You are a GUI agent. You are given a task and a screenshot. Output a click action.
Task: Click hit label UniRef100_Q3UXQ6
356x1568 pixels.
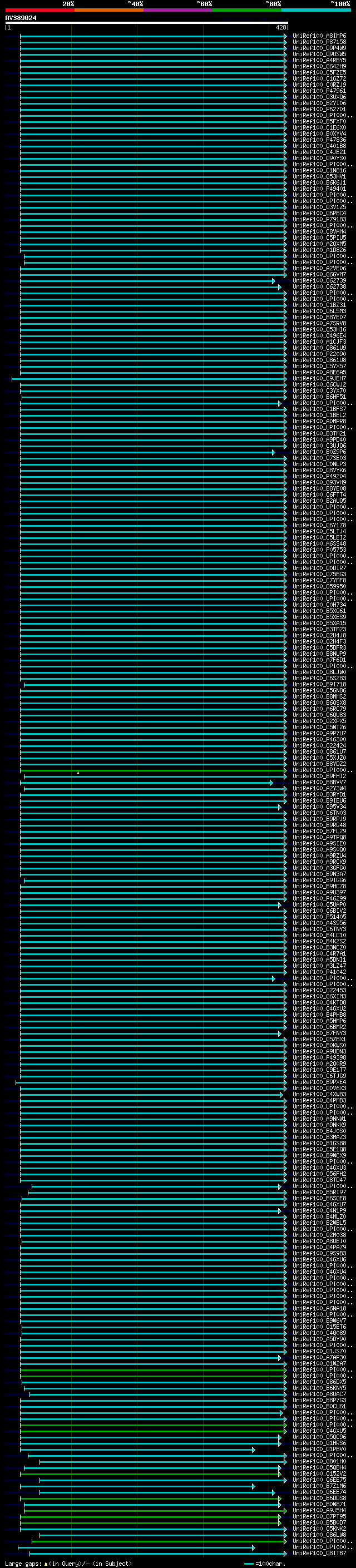[x=319, y=97]
